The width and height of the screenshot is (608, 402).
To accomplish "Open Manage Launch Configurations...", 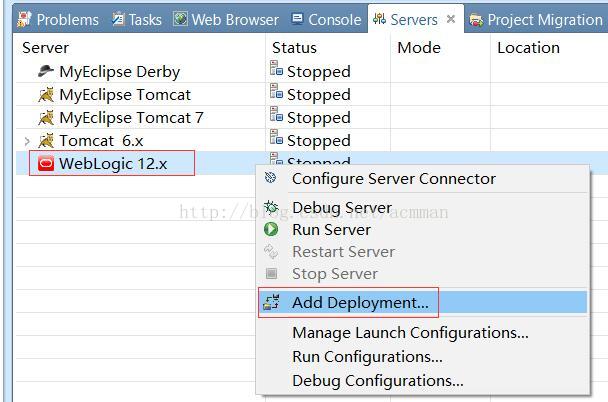I will tap(423, 333).
